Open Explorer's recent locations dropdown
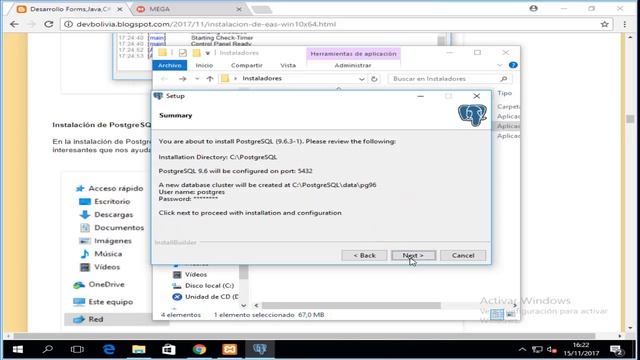Image resolution: width=640 pixels, height=360 pixels. tap(197, 79)
